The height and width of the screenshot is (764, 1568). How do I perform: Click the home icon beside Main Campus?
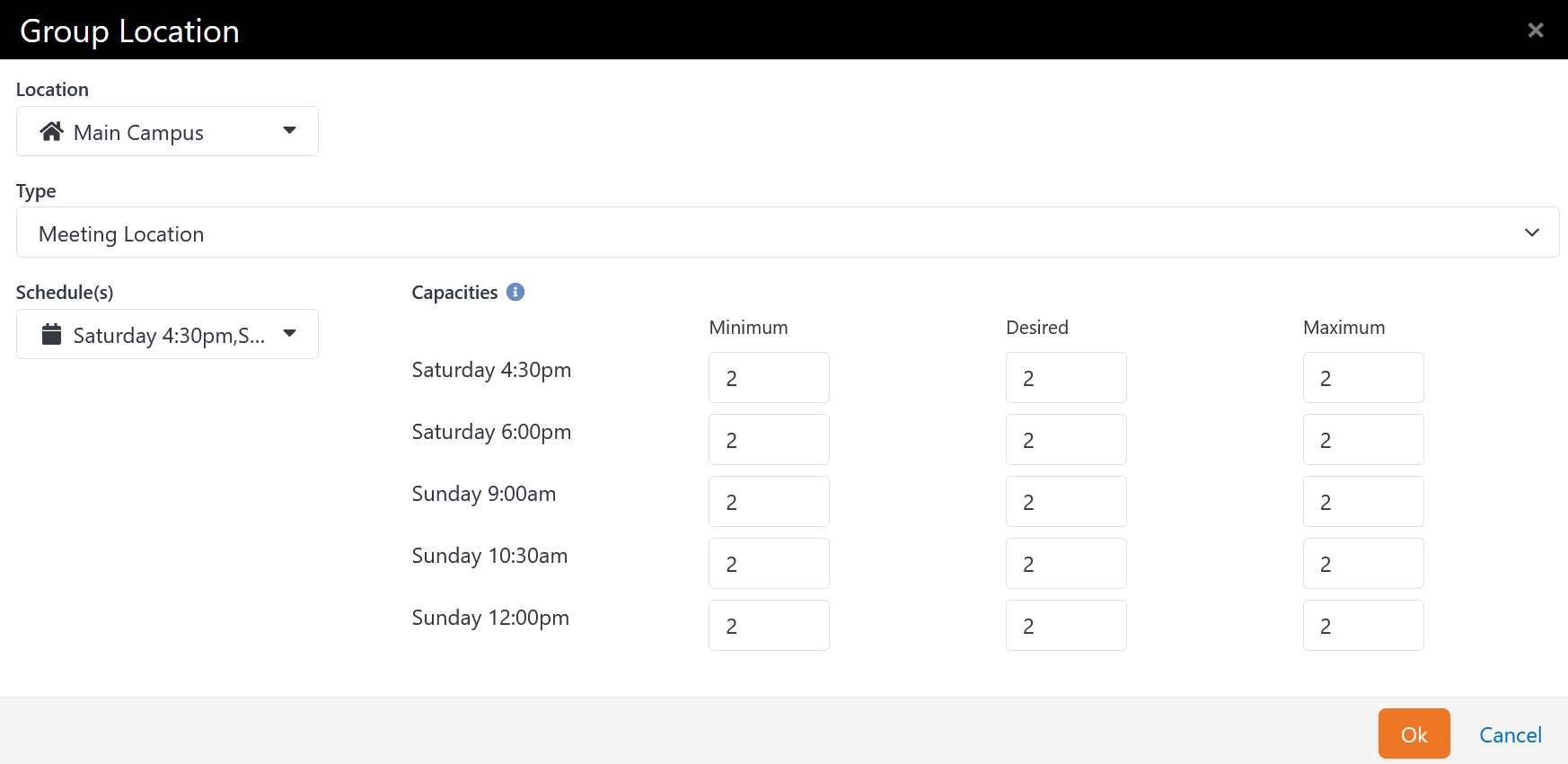(x=52, y=130)
